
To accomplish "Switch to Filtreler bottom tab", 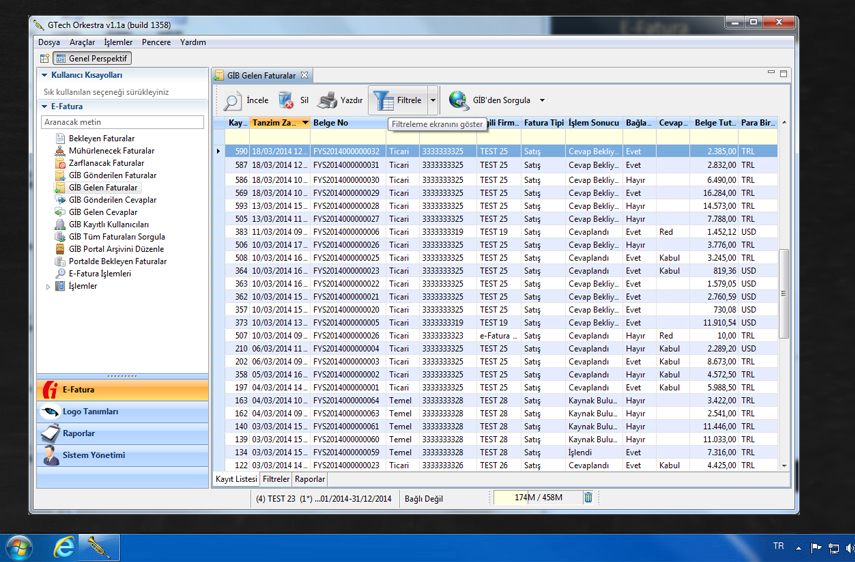I will [276, 479].
